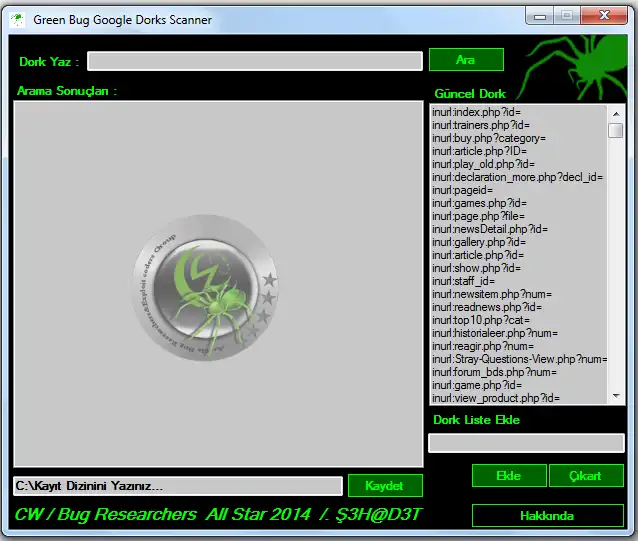Select dork inurl:gallery.php?id=

coord(479,242)
